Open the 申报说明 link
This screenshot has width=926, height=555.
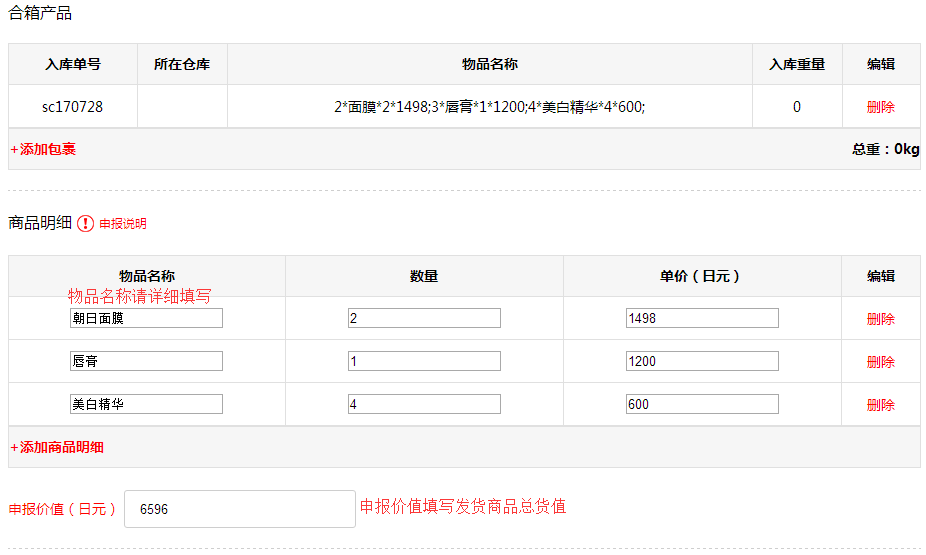122,224
